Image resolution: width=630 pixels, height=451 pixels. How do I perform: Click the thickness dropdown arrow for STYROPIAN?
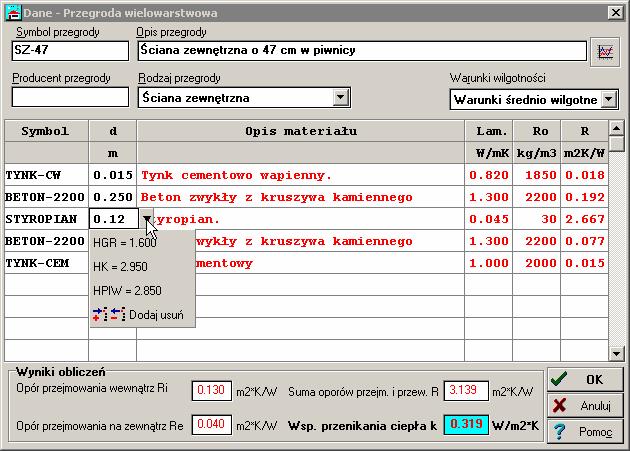[146, 219]
